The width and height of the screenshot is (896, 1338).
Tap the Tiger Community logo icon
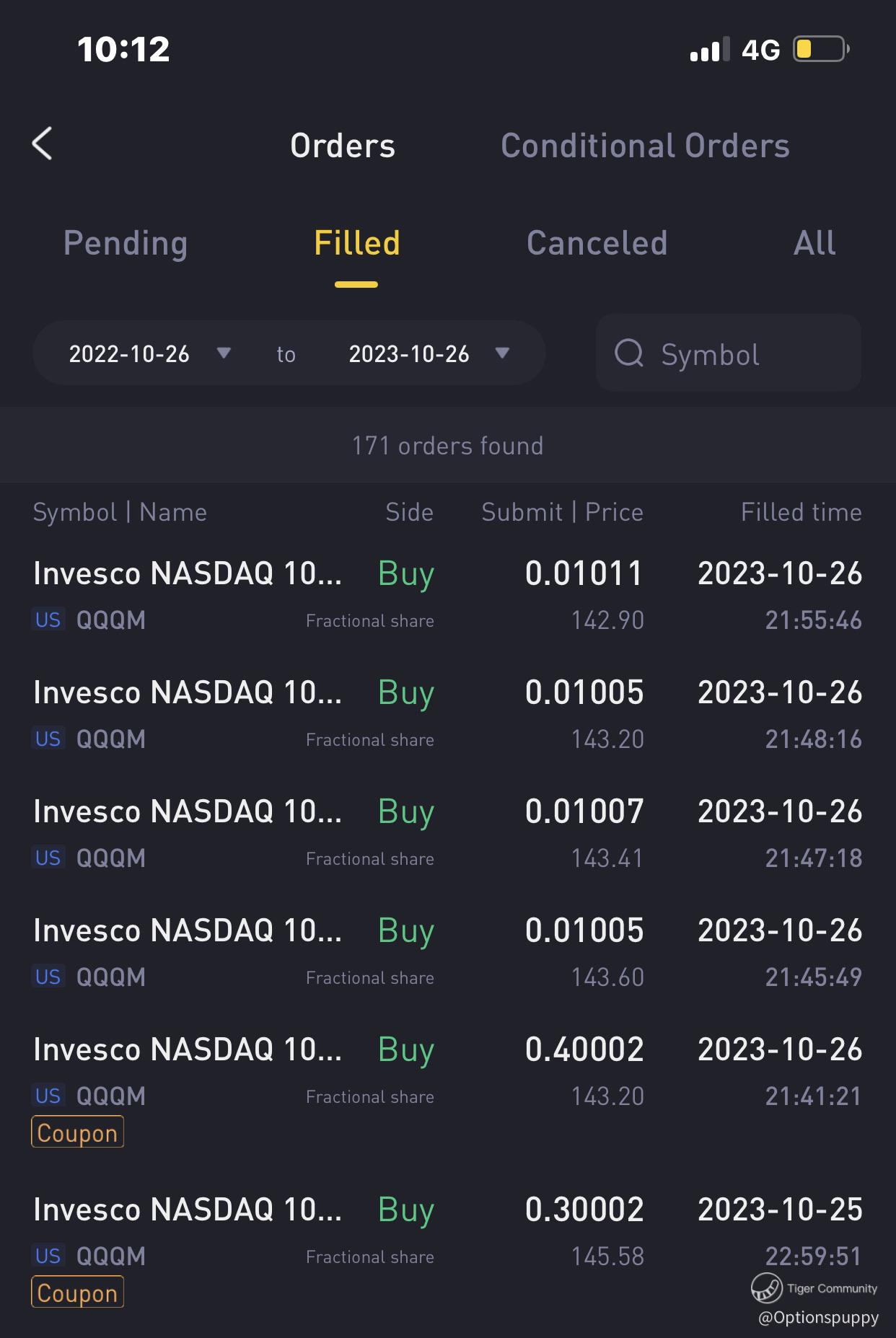click(x=766, y=1288)
